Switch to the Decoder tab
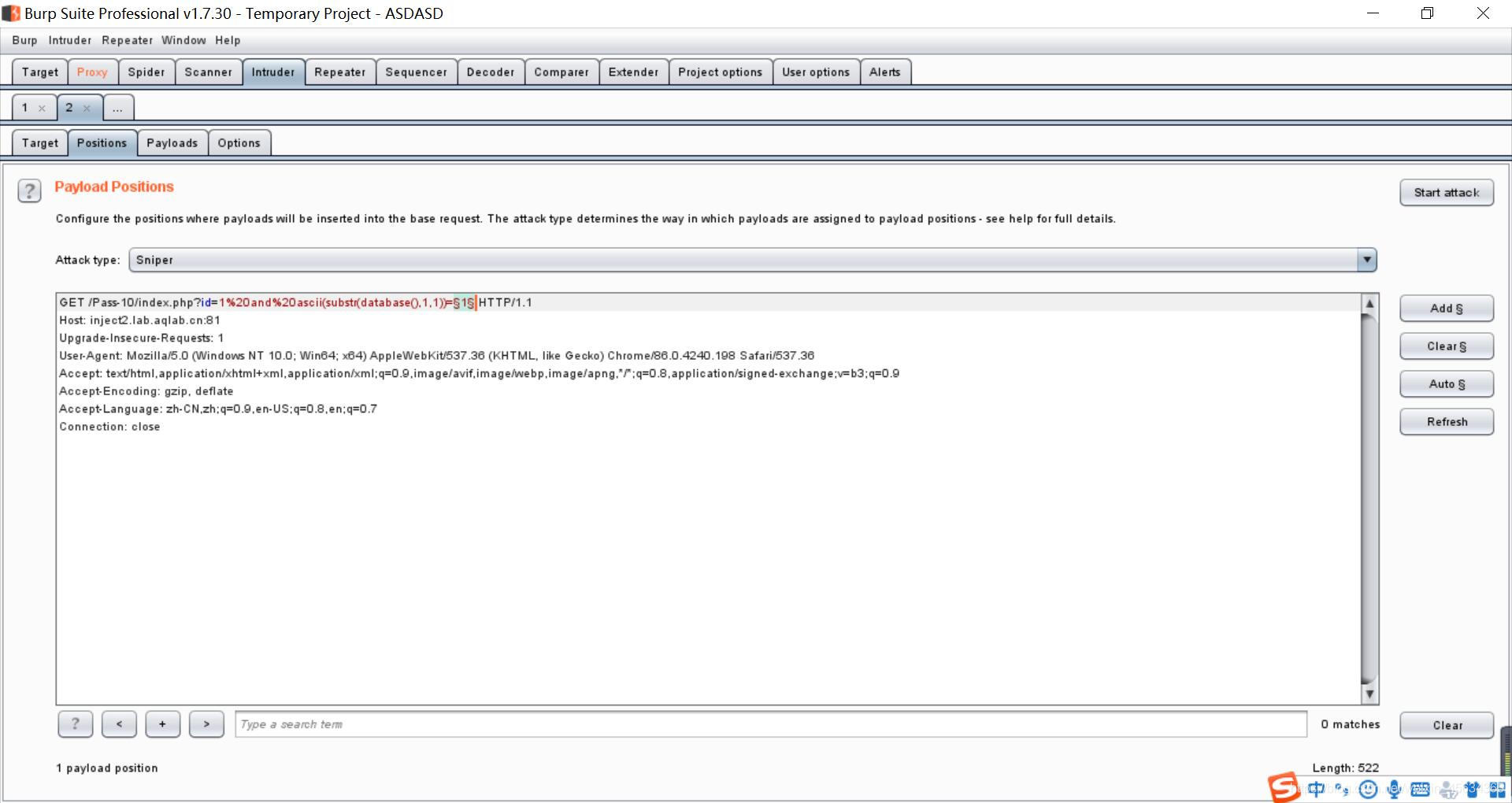The width and height of the screenshot is (1512, 803). tap(491, 72)
